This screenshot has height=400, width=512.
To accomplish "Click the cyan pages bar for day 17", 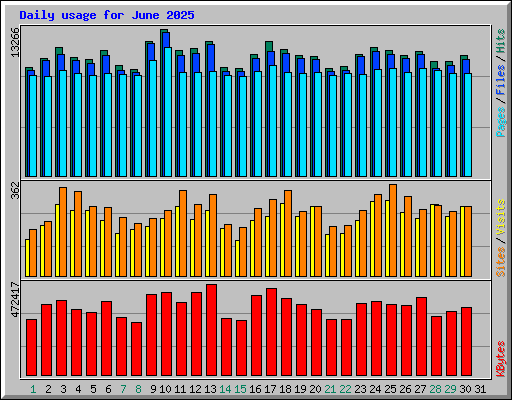I will click(273, 121).
